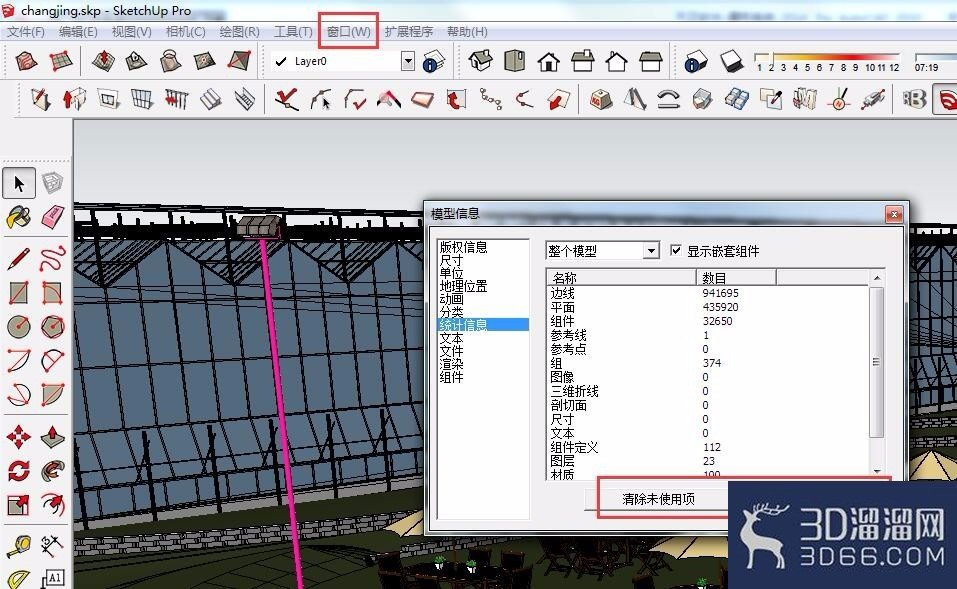957x589 pixels.
Task: Switch to Front house view
Action: pos(549,62)
